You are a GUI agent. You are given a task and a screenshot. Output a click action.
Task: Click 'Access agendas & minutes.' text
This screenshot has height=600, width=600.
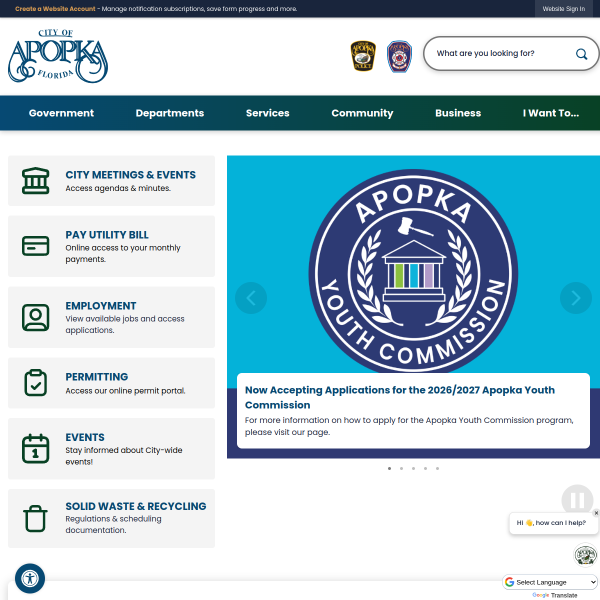pos(118,188)
